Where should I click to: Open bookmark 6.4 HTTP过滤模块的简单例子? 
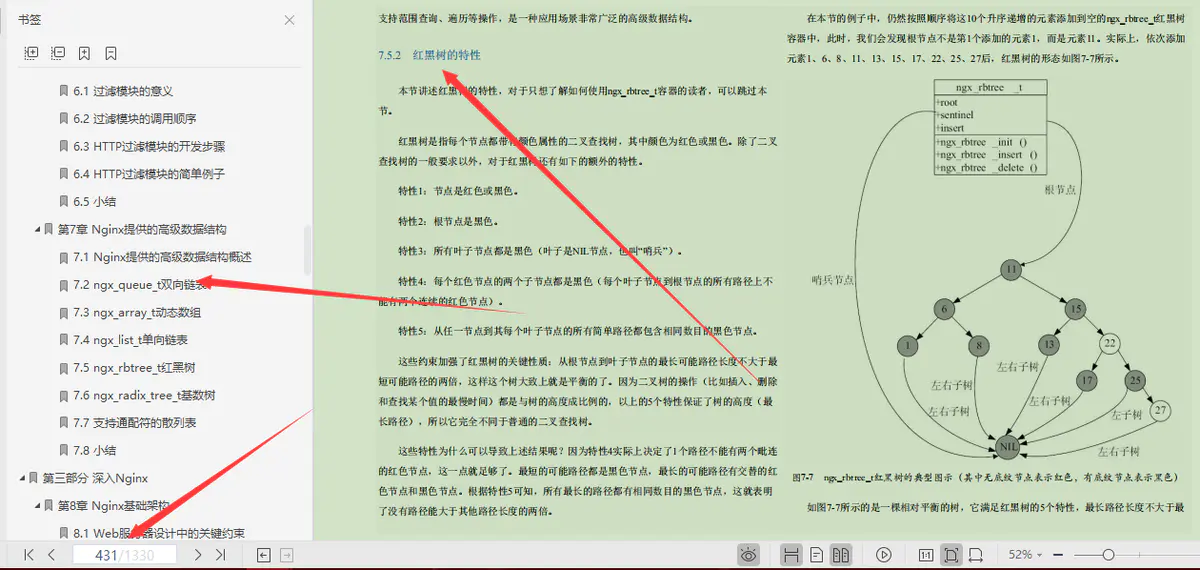pyautogui.click(x=149, y=174)
